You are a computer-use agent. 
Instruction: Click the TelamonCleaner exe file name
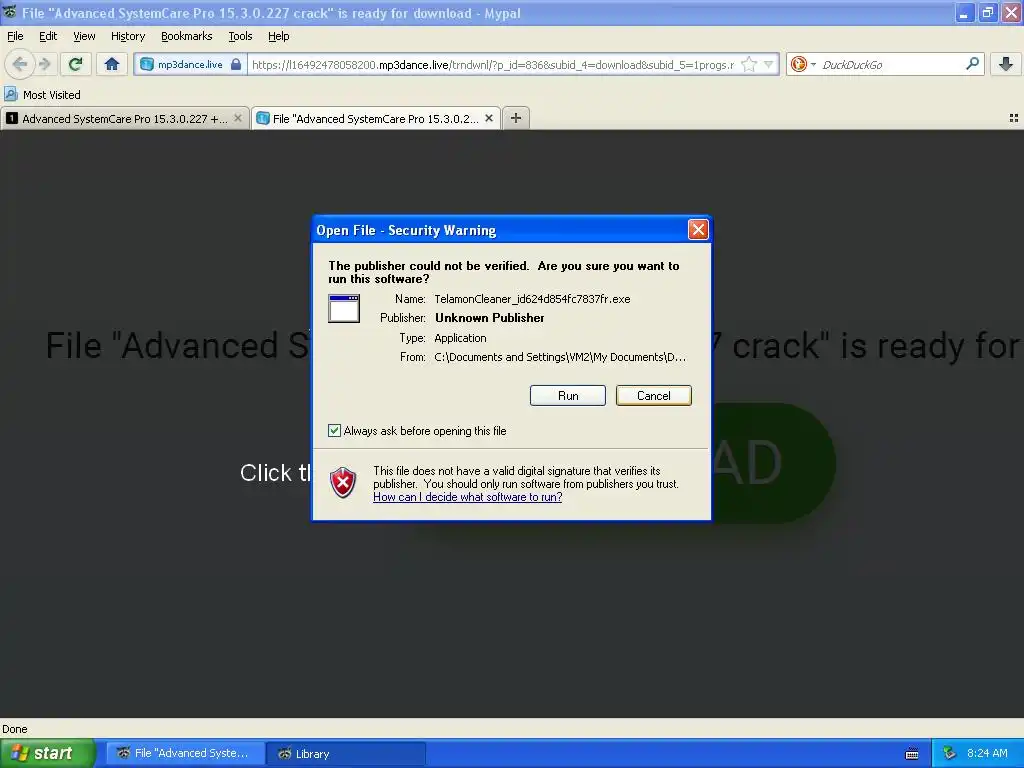click(532, 299)
